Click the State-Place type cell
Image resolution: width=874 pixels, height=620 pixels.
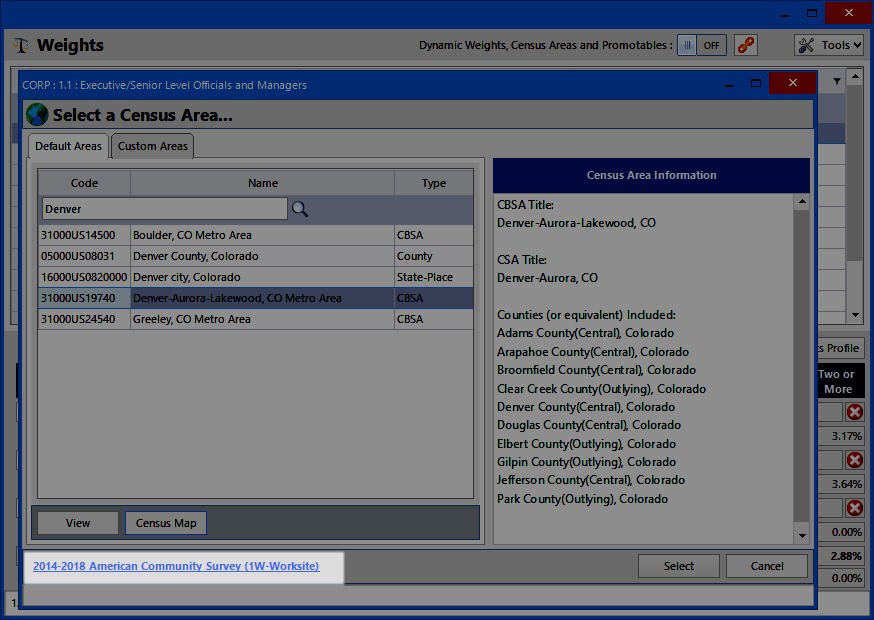tap(434, 277)
